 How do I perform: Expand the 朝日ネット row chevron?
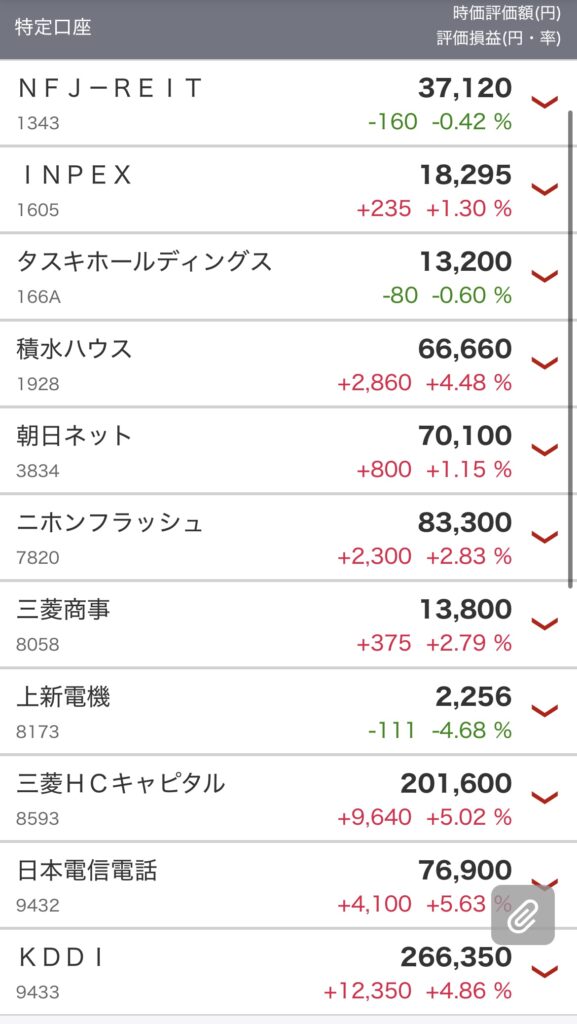coord(544,449)
